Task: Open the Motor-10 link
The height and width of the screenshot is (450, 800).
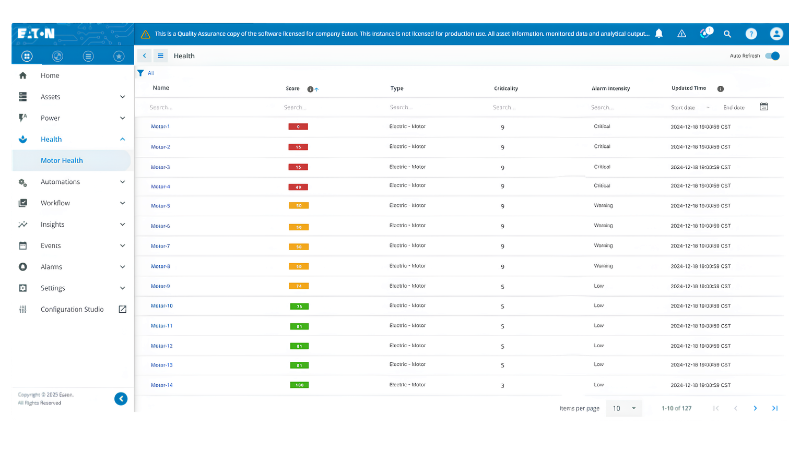Action: [161, 306]
